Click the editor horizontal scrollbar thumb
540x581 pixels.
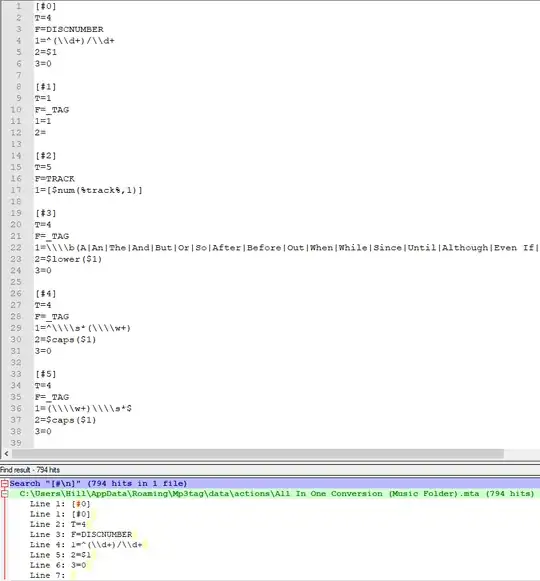(x=258, y=454)
